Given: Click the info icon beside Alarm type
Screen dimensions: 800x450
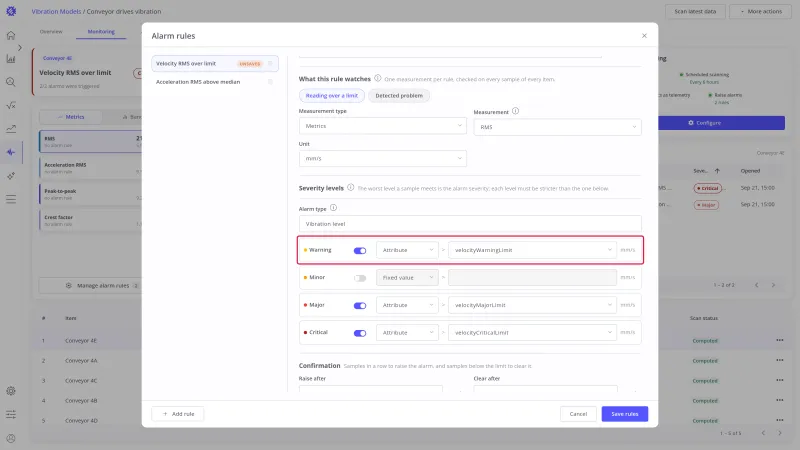Looking at the screenshot, I should (333, 208).
